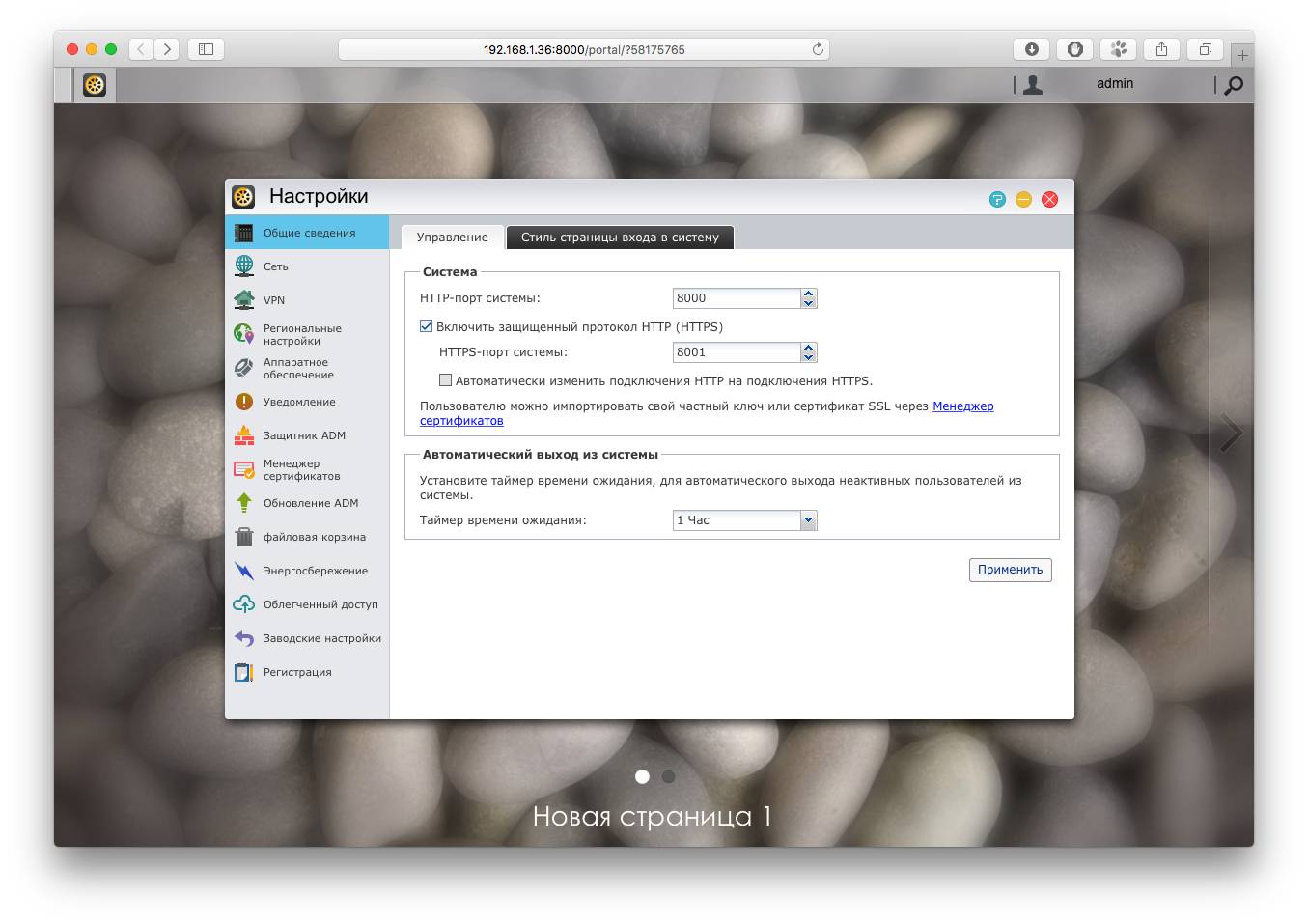Image resolution: width=1308 pixels, height=924 pixels.
Task: Click the ADM settings wheel icon in top bar
Action: [x=95, y=85]
